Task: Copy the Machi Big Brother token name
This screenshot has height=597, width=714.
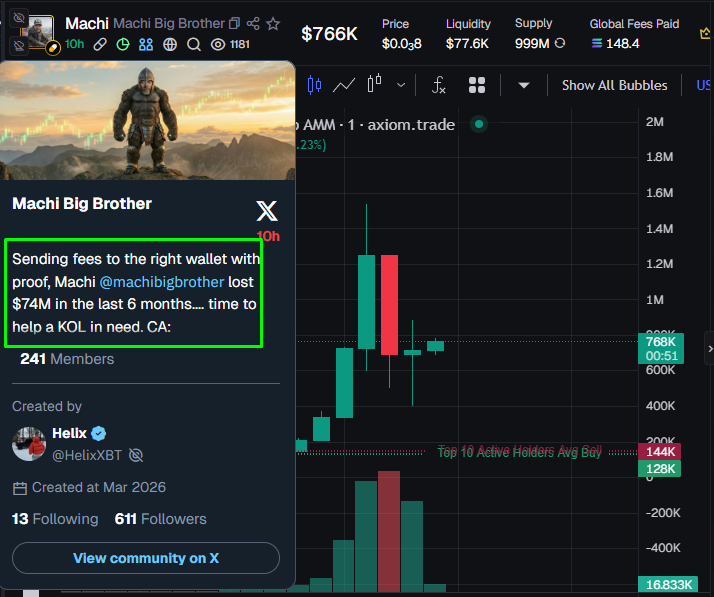Action: click(x=234, y=23)
